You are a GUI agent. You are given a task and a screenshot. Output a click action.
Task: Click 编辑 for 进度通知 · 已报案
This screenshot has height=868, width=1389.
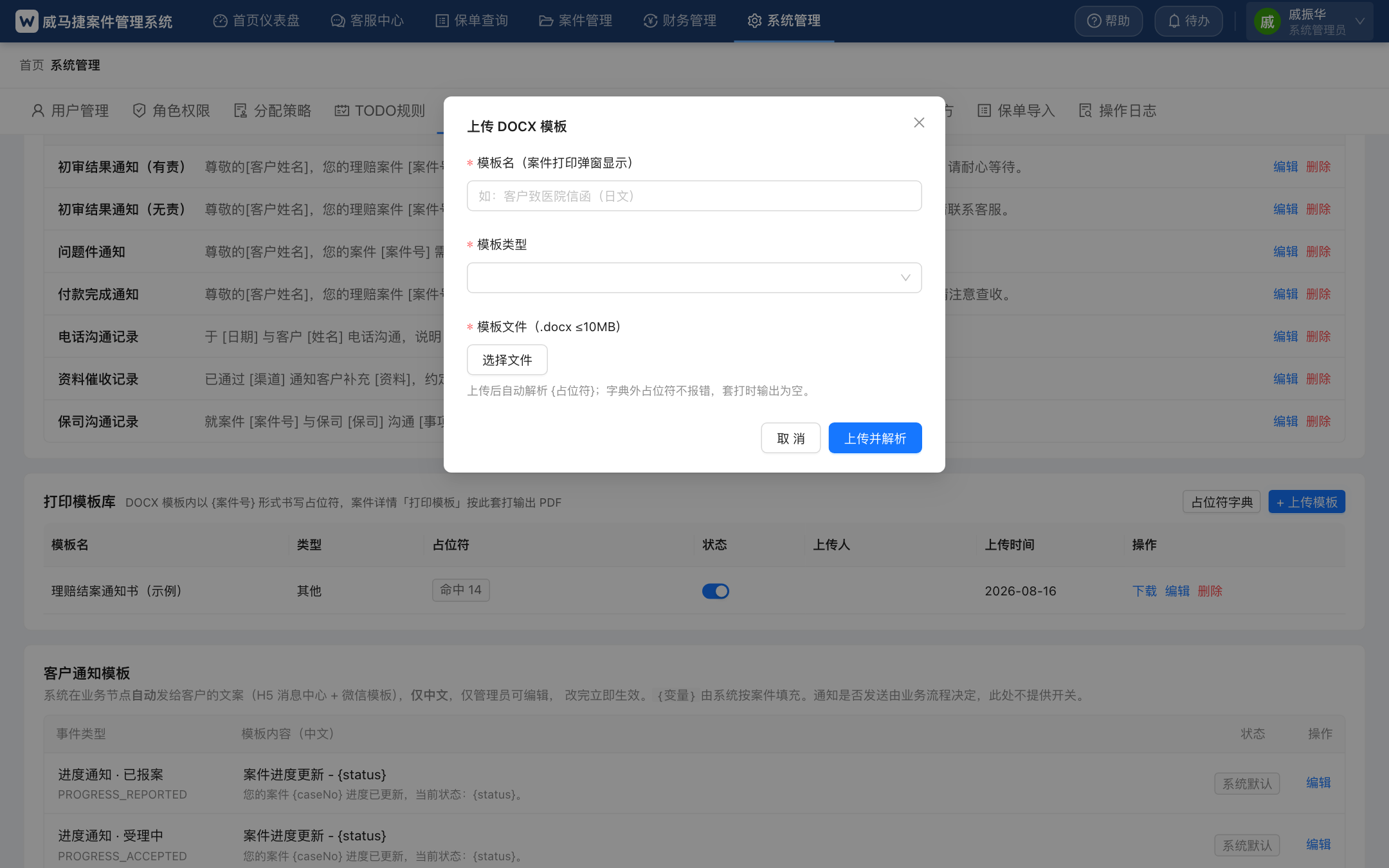click(1318, 782)
